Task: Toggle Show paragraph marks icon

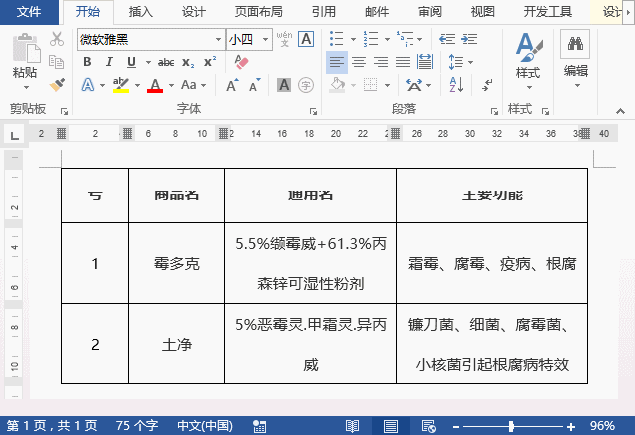Action: tap(487, 85)
